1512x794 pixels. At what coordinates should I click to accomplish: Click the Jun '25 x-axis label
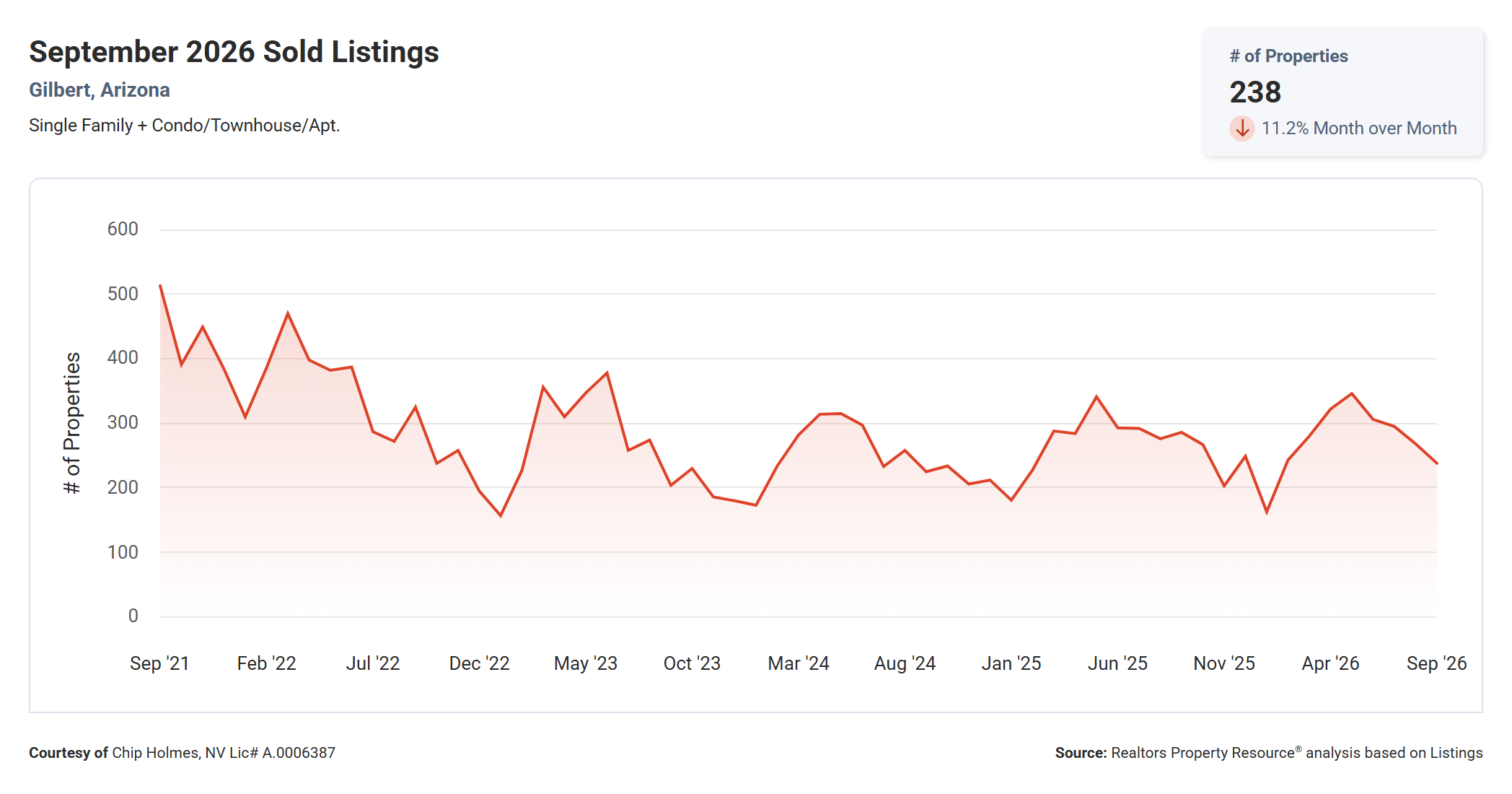pos(1117,663)
